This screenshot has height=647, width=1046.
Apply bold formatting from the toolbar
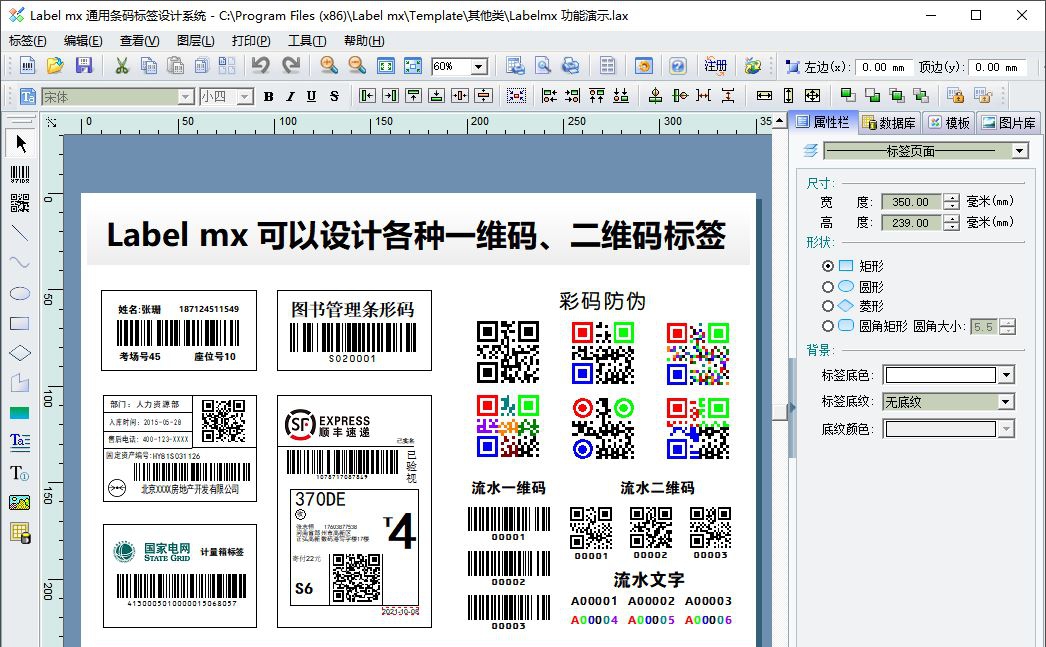click(x=268, y=95)
